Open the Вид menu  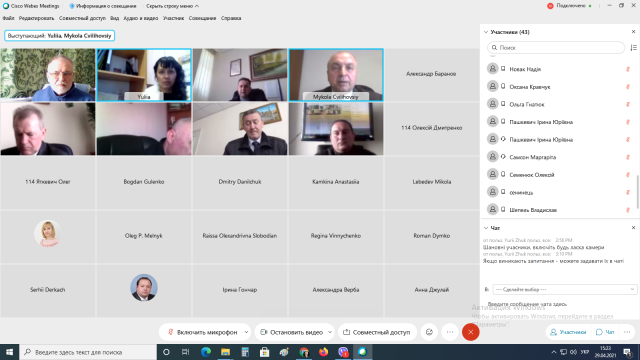[x=115, y=18]
